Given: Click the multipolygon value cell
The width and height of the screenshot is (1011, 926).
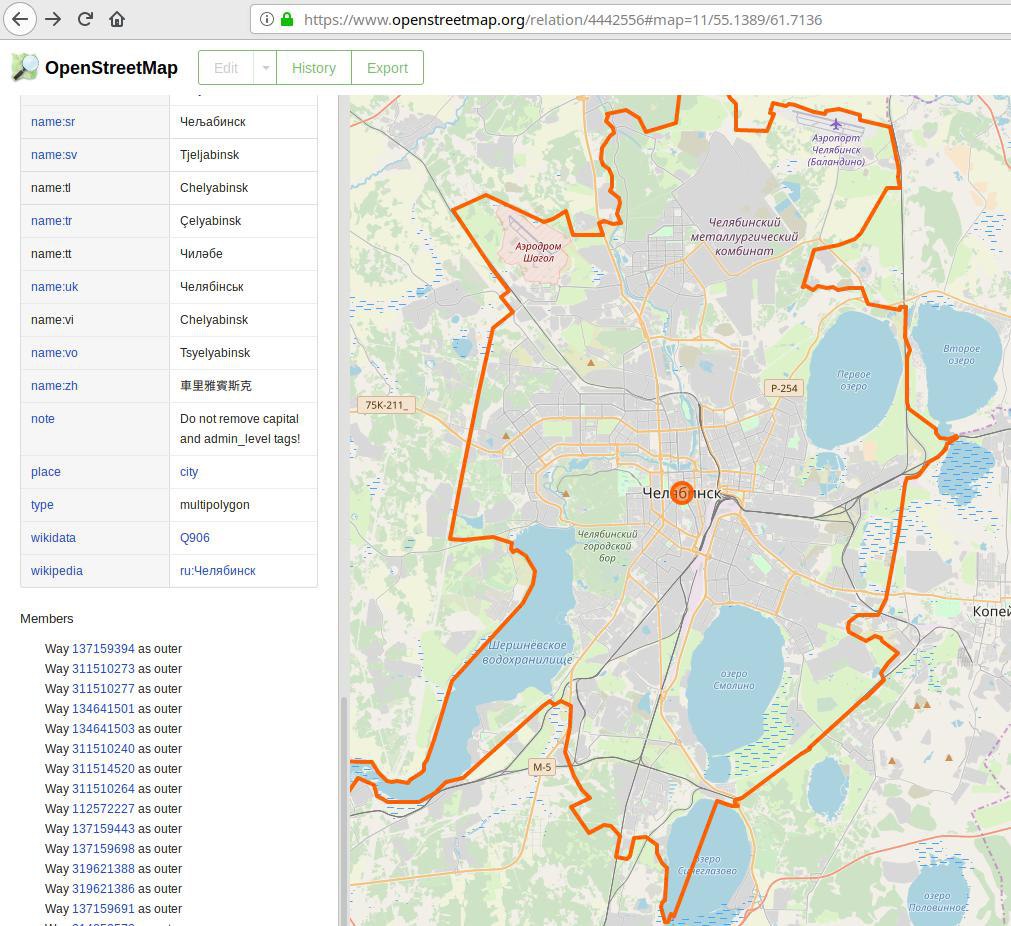Looking at the screenshot, I should click(244, 505).
